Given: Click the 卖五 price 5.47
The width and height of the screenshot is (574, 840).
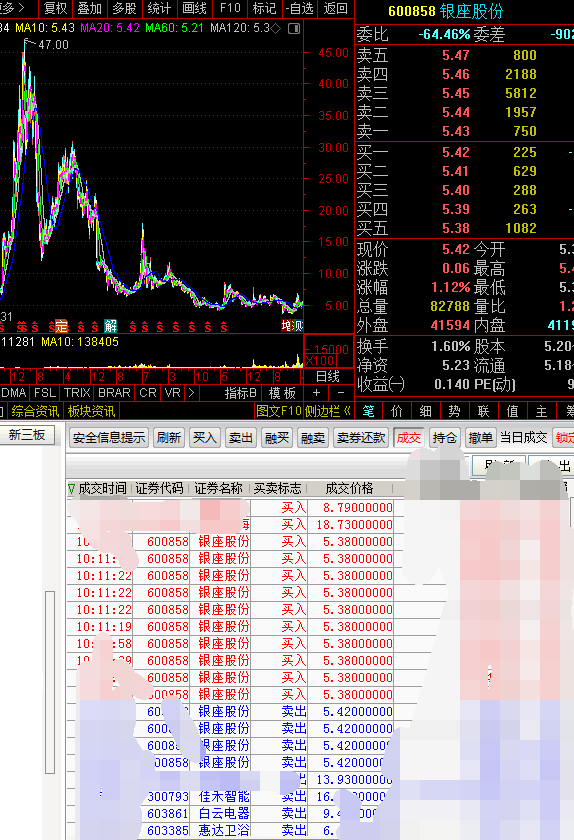Looking at the screenshot, I should coord(456,55).
